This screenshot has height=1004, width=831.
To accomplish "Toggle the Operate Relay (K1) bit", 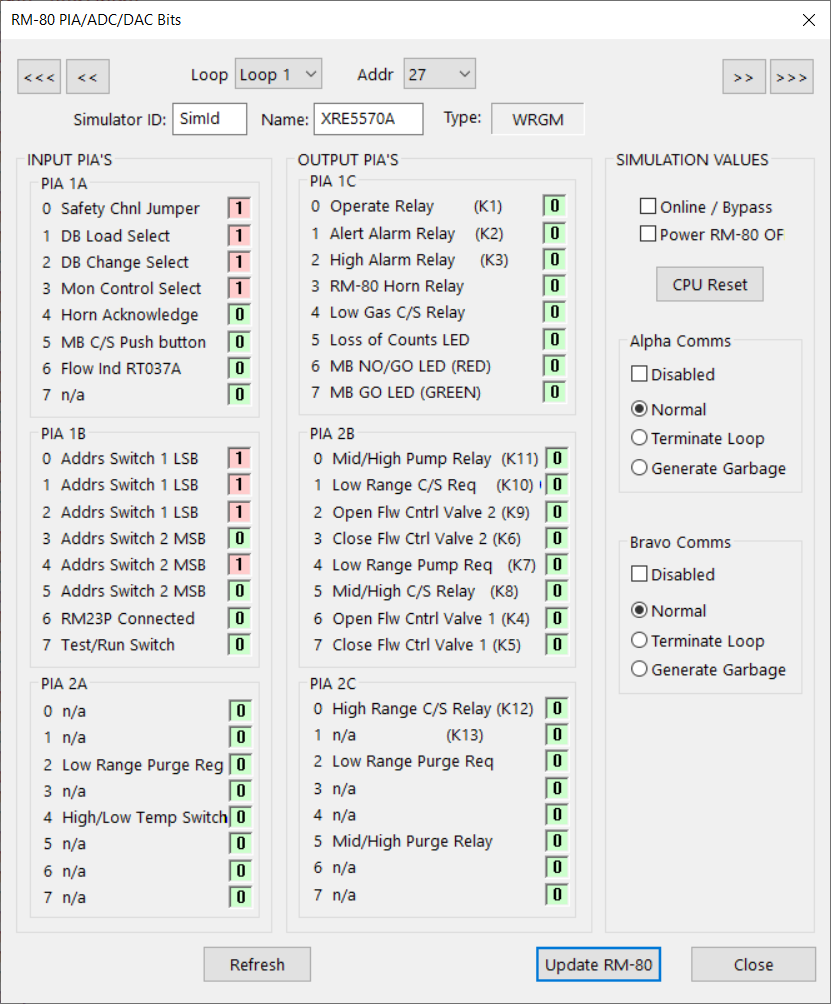I will [x=554, y=206].
